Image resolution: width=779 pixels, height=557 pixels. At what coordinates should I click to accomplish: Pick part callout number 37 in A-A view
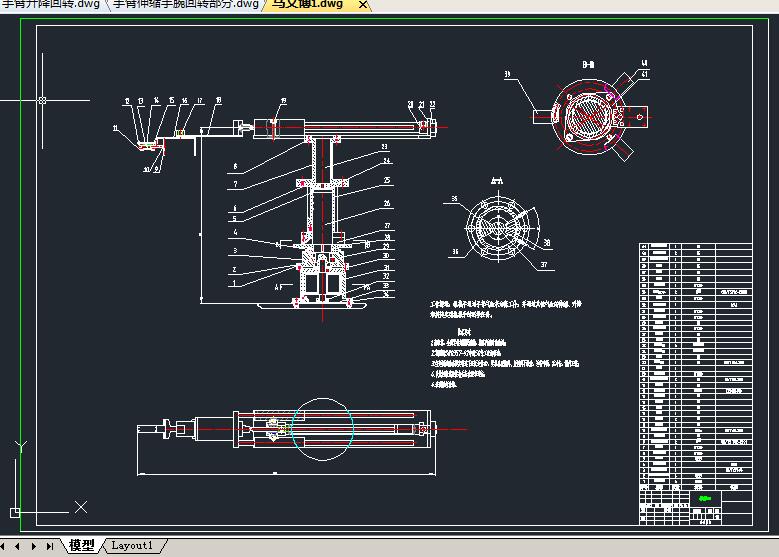point(544,265)
